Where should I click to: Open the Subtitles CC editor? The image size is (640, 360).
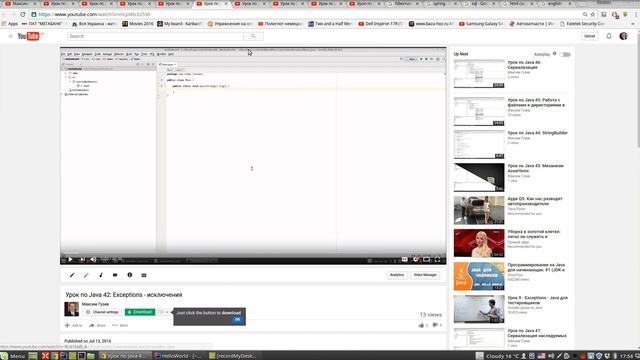(144, 275)
